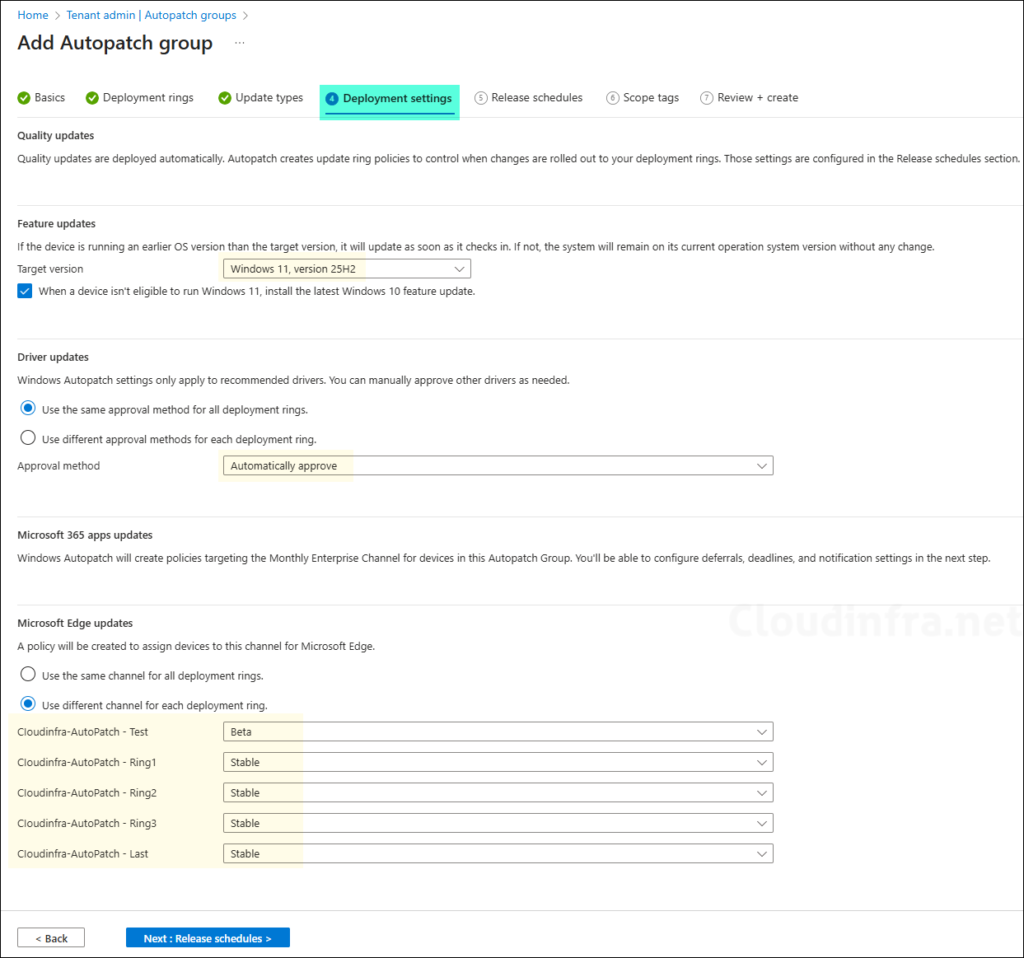Switch to the Release schedules tab
Screen dimensions: 1024x958
(x=536, y=98)
